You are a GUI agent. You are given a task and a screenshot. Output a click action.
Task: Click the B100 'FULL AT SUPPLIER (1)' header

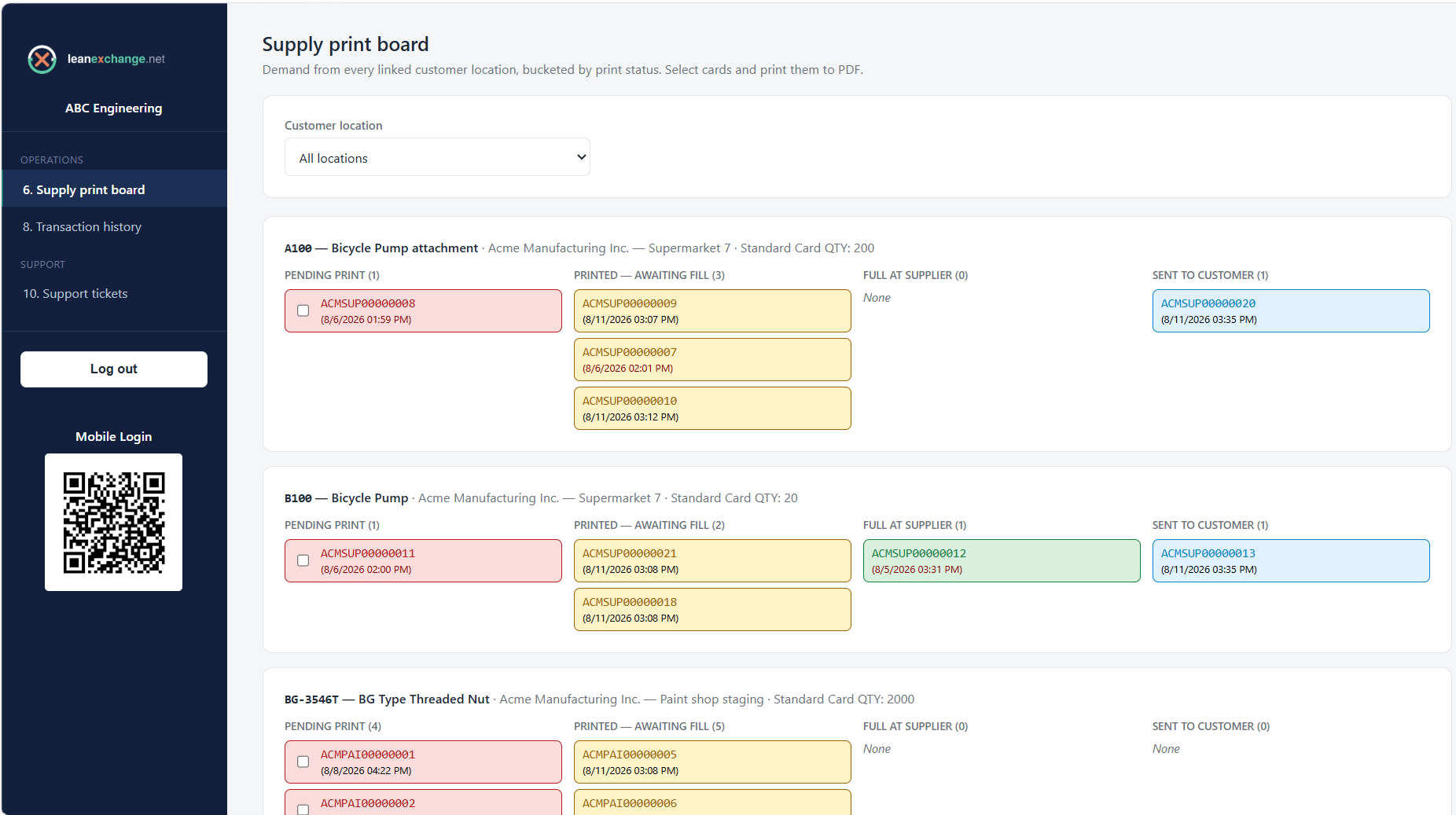click(915, 525)
